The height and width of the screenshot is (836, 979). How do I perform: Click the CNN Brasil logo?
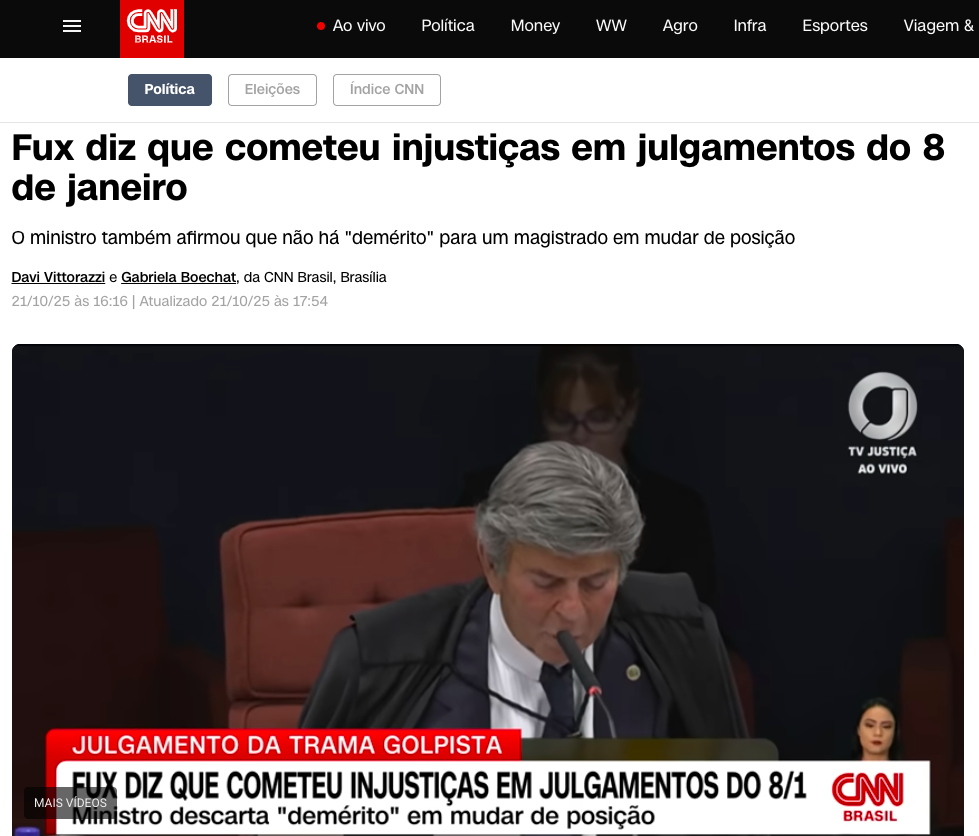(152, 29)
